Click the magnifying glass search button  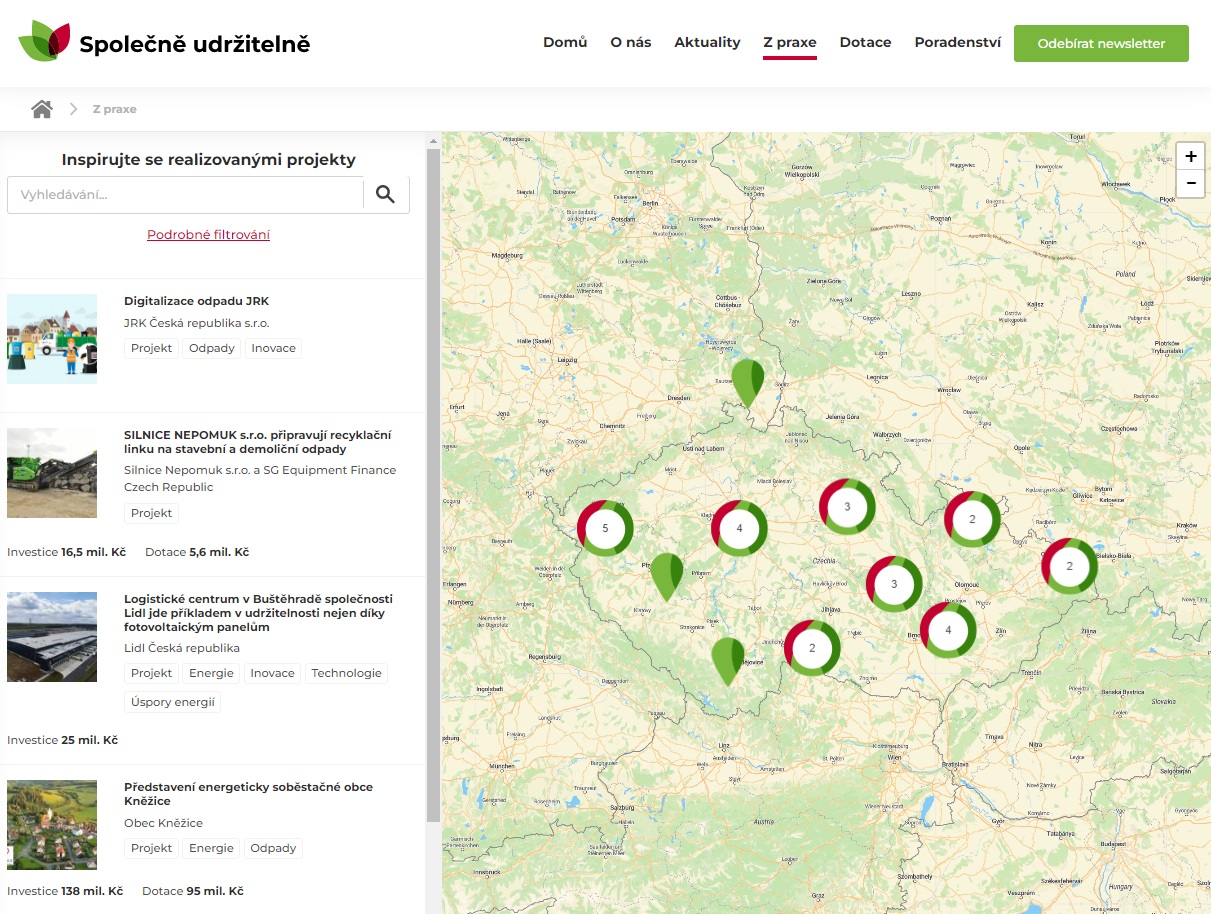386,195
